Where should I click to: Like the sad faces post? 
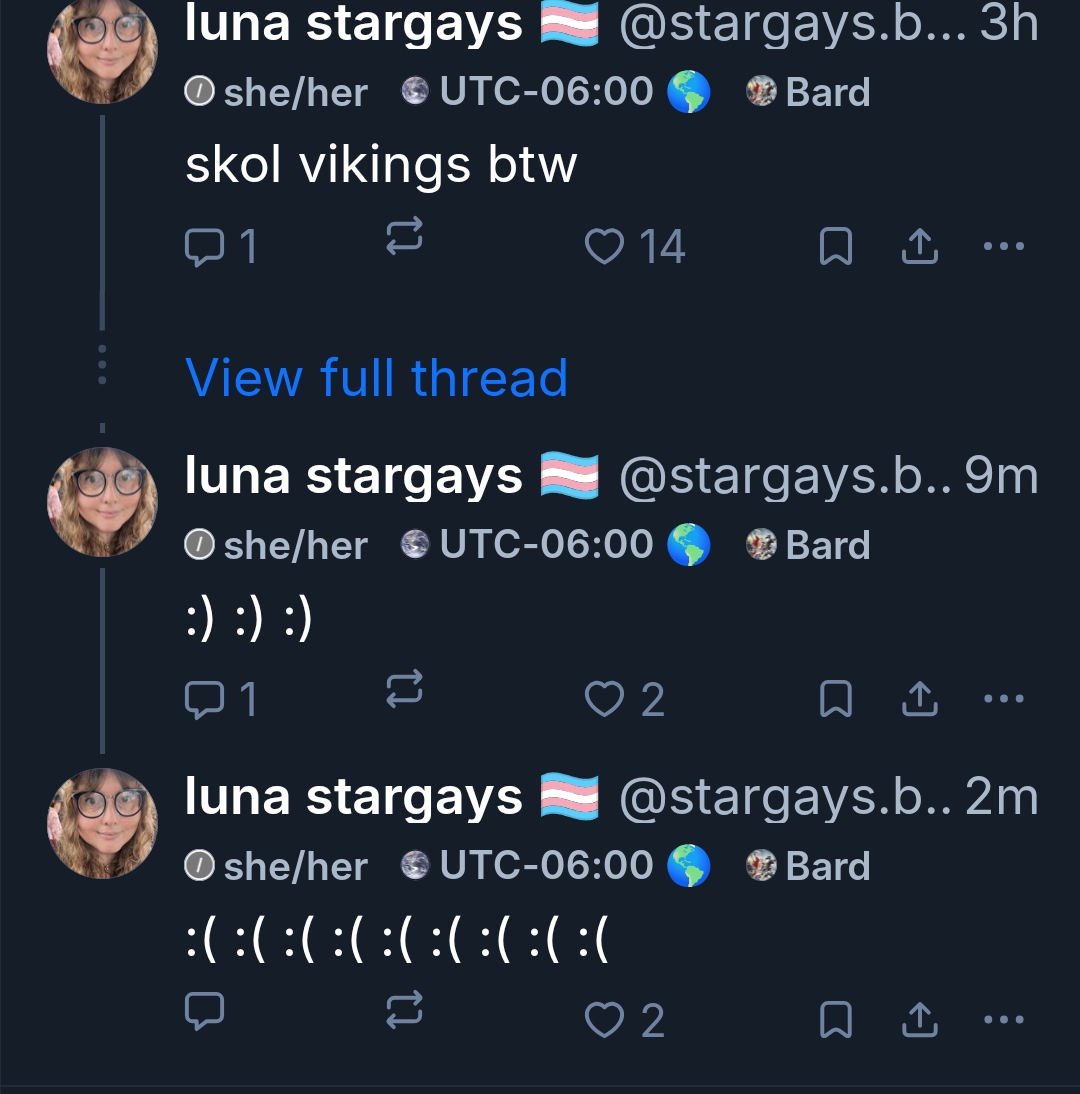coord(604,1020)
